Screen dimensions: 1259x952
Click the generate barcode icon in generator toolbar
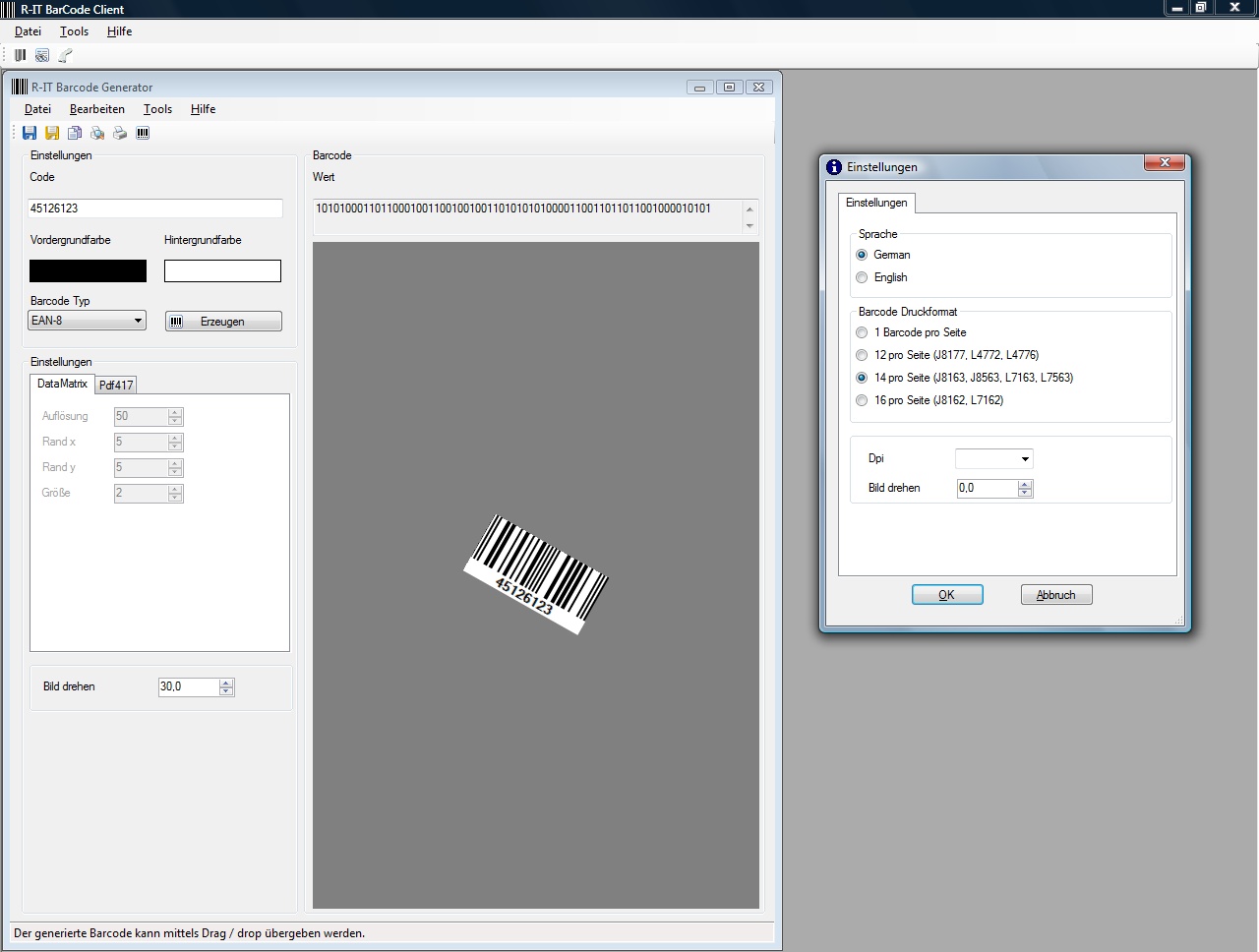[x=143, y=133]
